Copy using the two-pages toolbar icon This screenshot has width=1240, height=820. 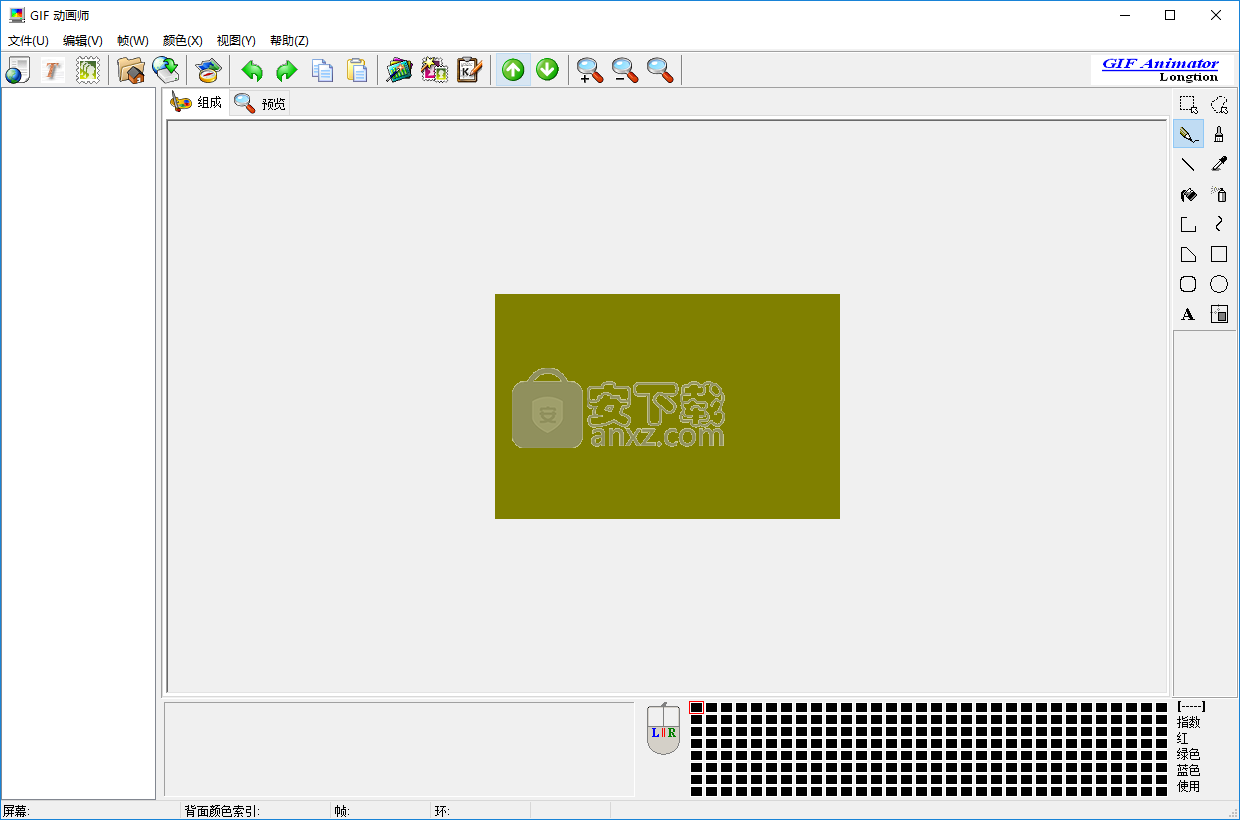point(322,70)
